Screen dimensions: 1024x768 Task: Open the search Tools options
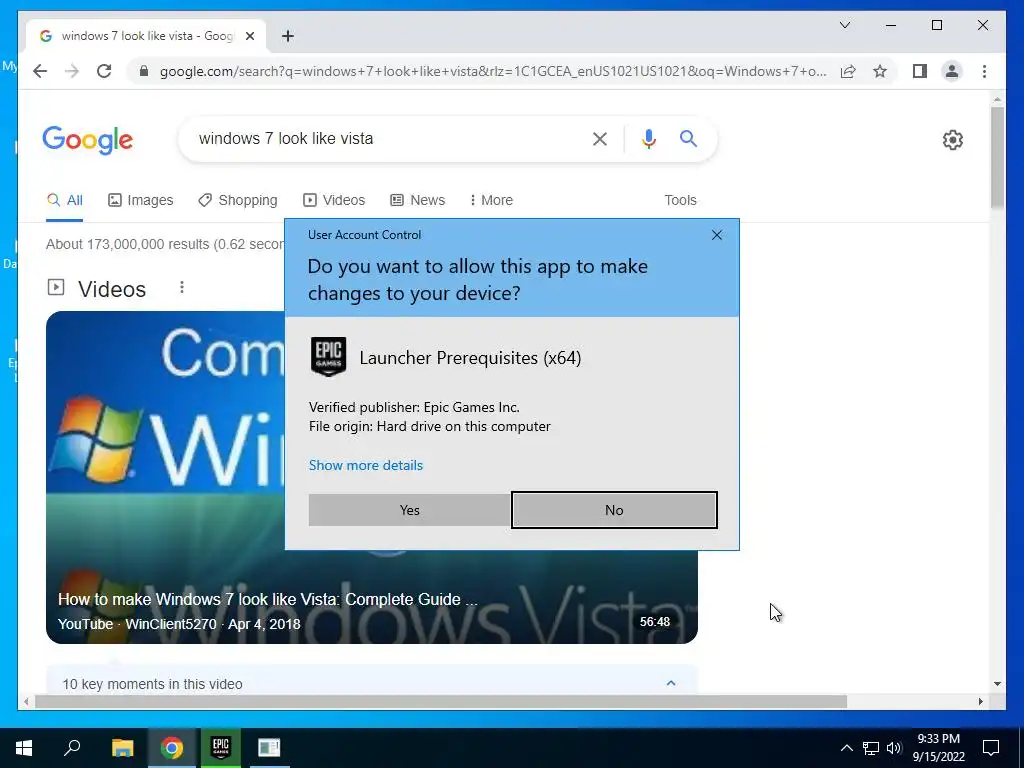coord(680,200)
